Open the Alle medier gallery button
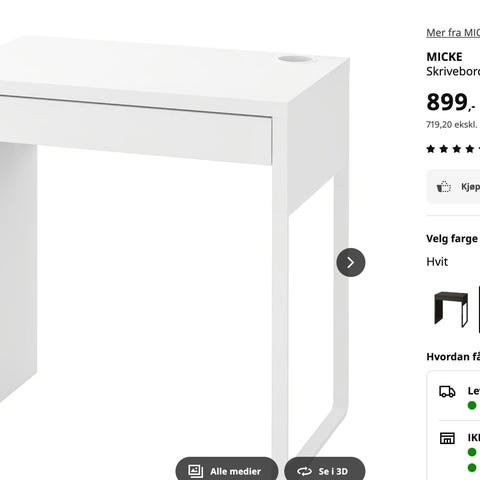480x480 pixels. point(227,469)
